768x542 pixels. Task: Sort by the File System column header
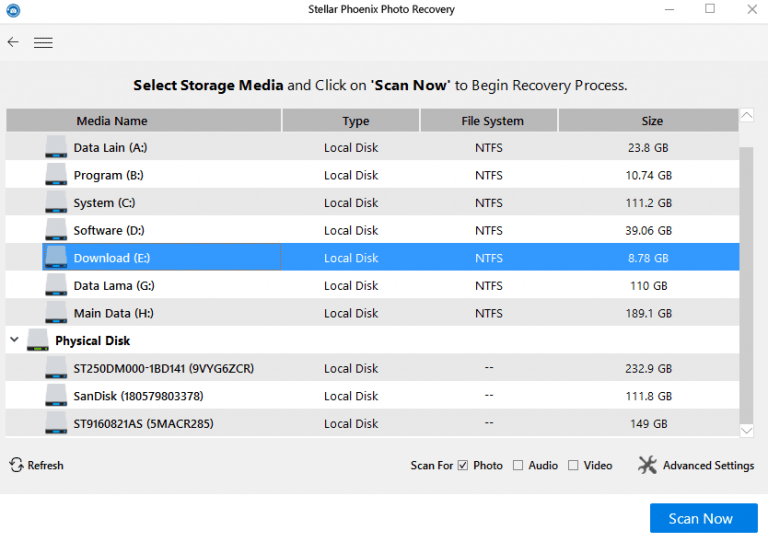coord(489,120)
